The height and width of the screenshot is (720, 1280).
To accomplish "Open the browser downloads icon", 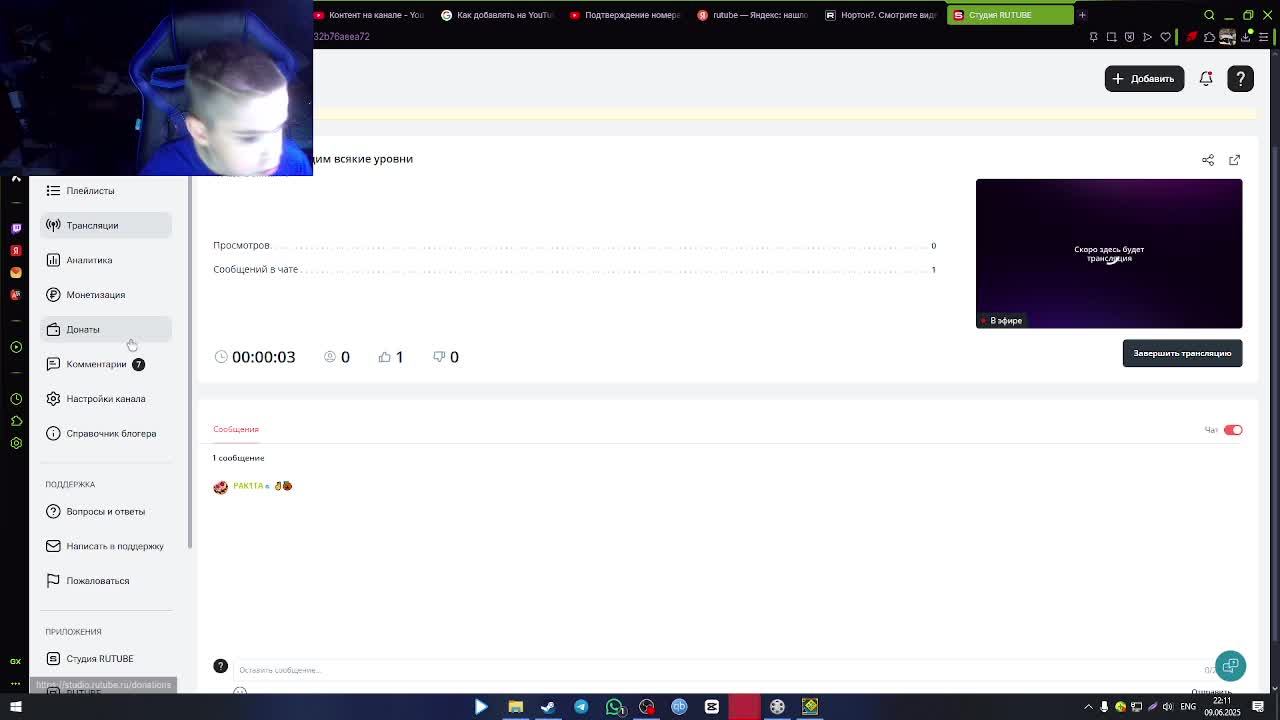I will click(x=1246, y=37).
